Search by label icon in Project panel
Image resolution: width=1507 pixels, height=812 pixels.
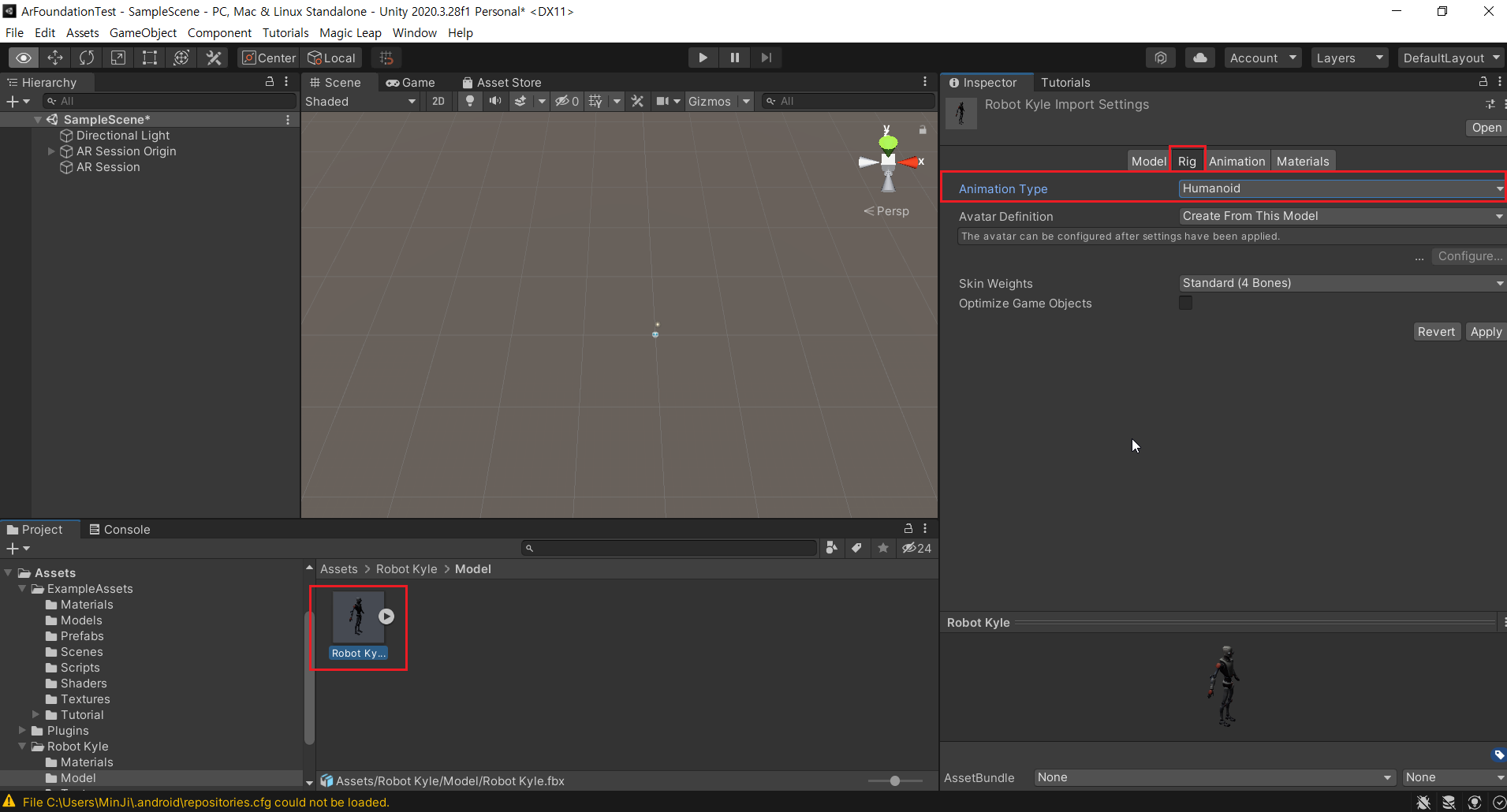pyautogui.click(x=856, y=548)
